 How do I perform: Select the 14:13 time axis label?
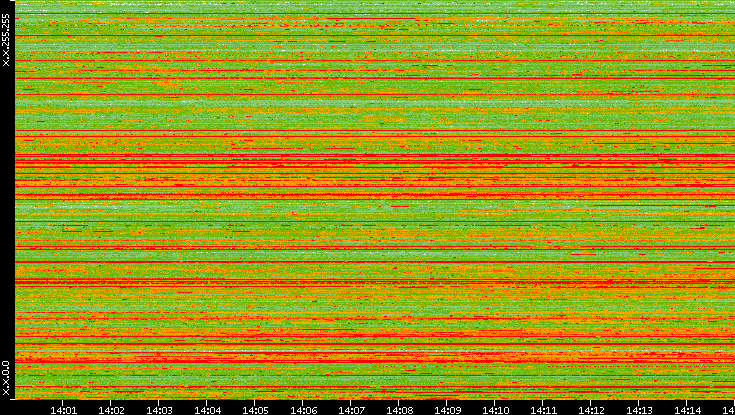coord(639,410)
